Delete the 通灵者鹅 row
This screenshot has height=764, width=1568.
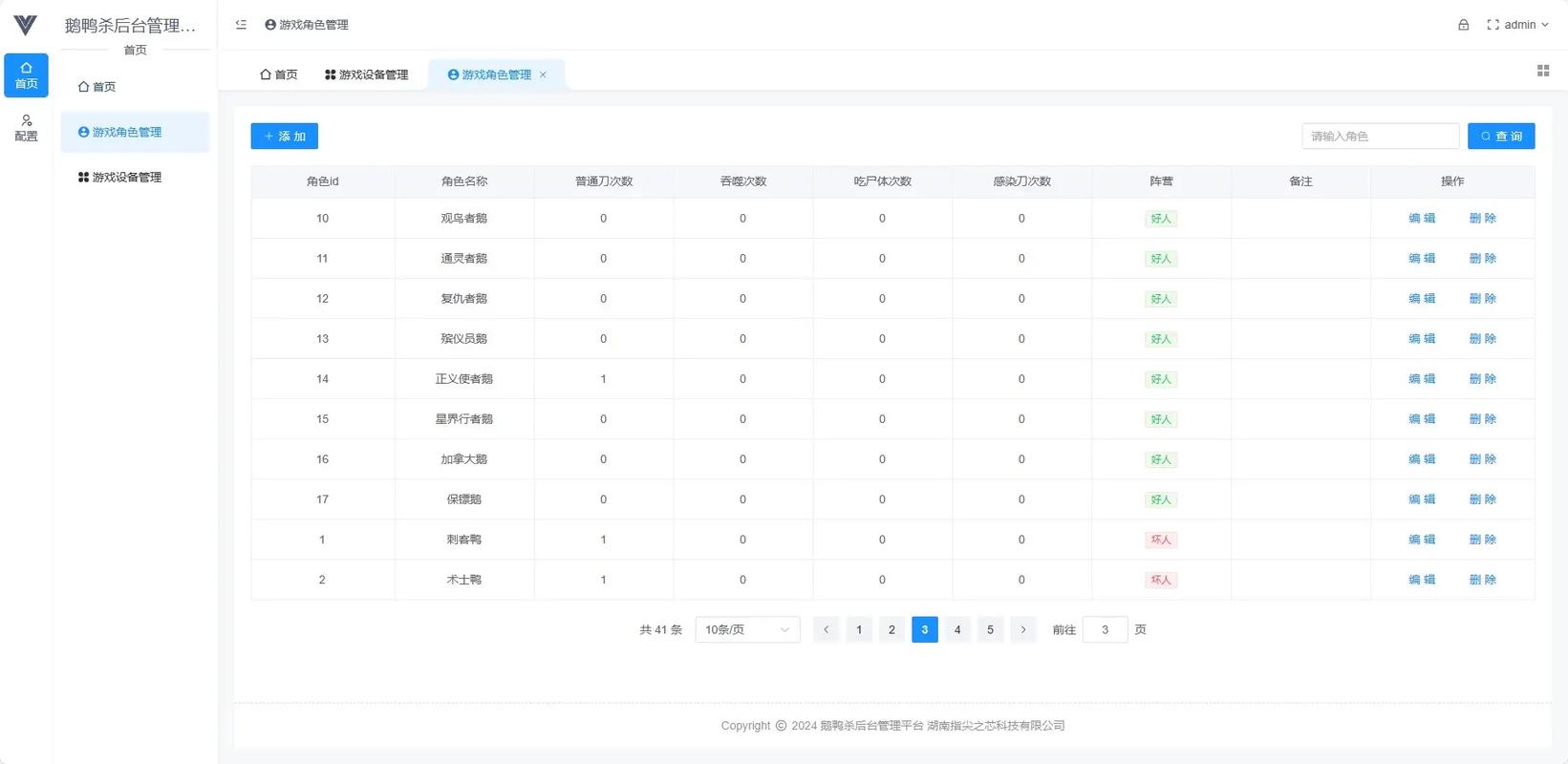[1483, 259]
